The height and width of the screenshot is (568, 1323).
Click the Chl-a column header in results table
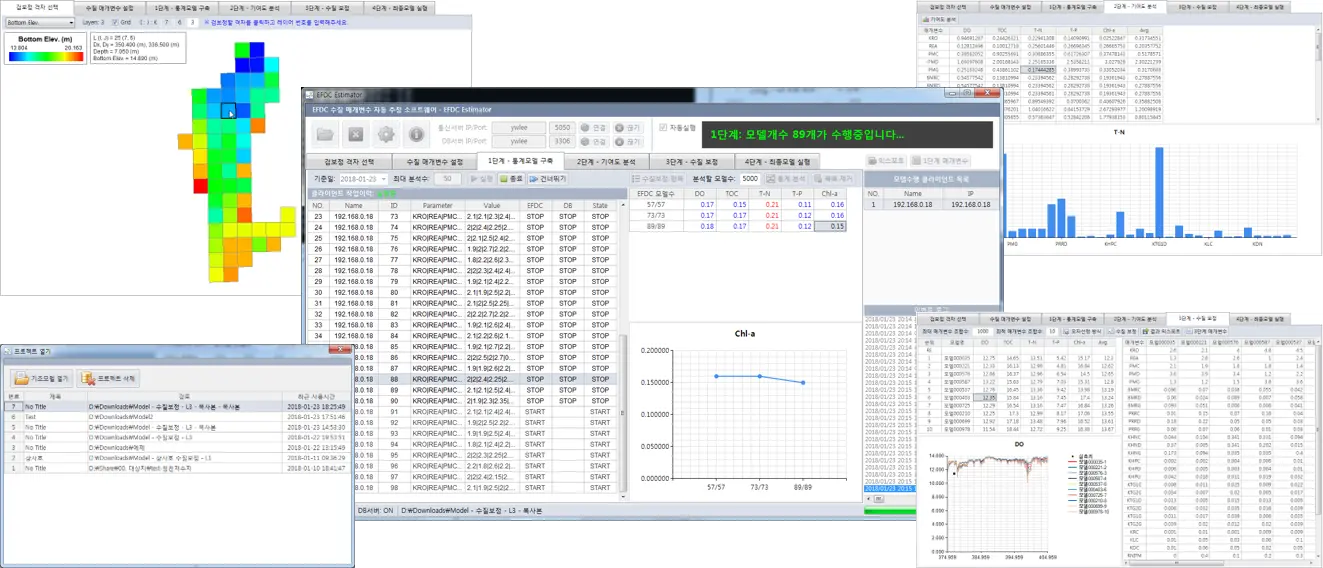(830, 192)
